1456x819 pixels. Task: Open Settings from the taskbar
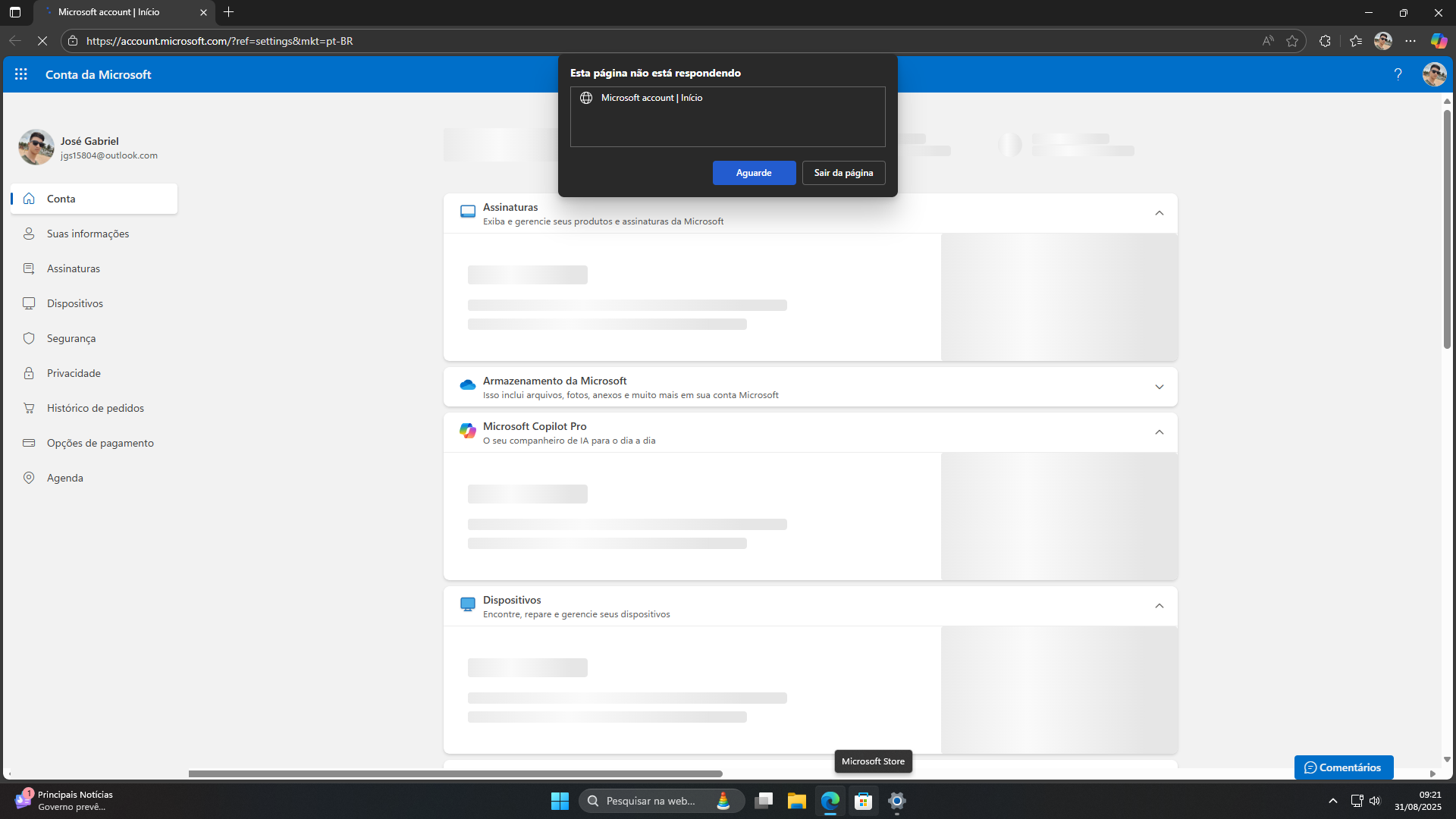pyautogui.click(x=897, y=801)
